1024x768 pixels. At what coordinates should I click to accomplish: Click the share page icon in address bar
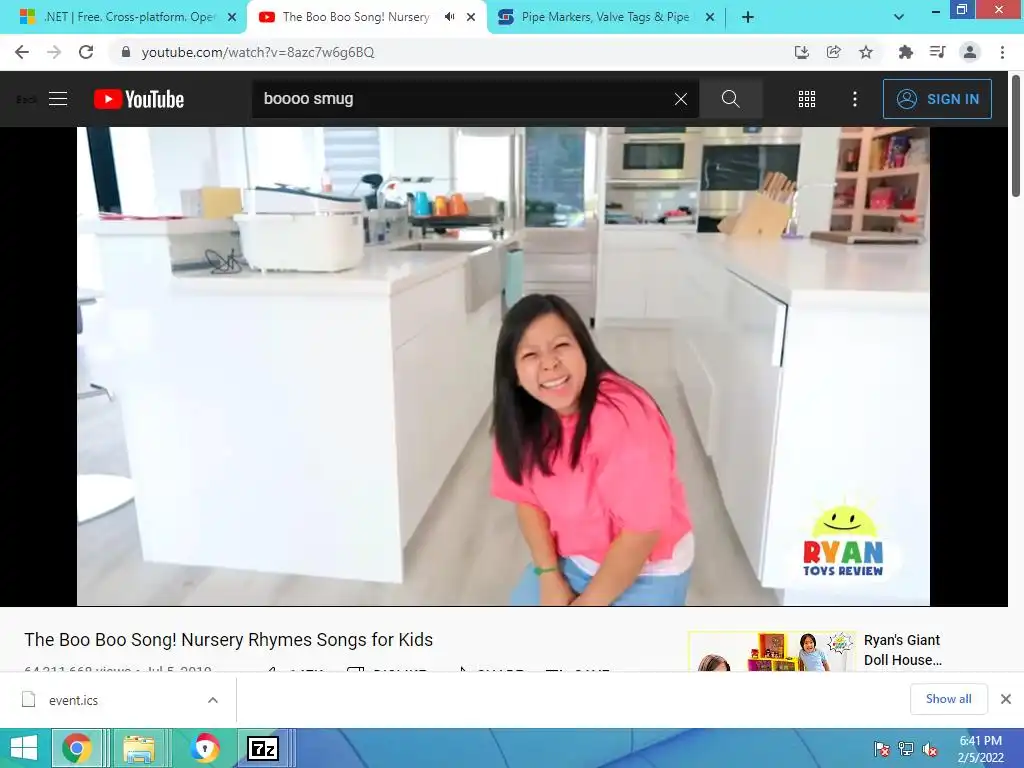tap(833, 52)
